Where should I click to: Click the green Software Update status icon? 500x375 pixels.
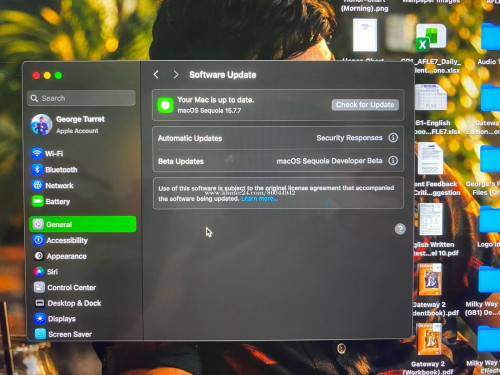coord(165,105)
